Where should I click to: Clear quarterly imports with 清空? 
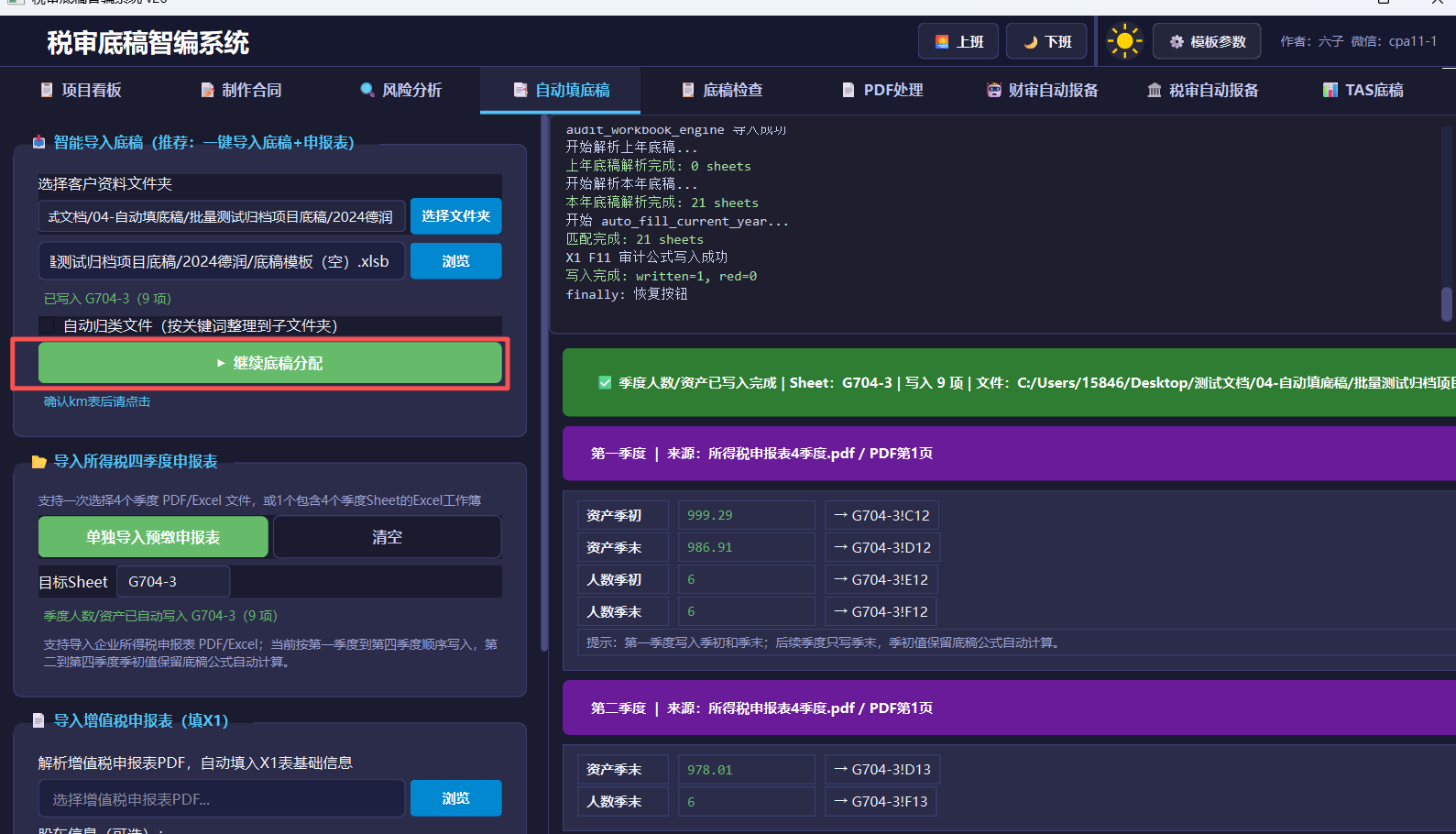[387, 537]
